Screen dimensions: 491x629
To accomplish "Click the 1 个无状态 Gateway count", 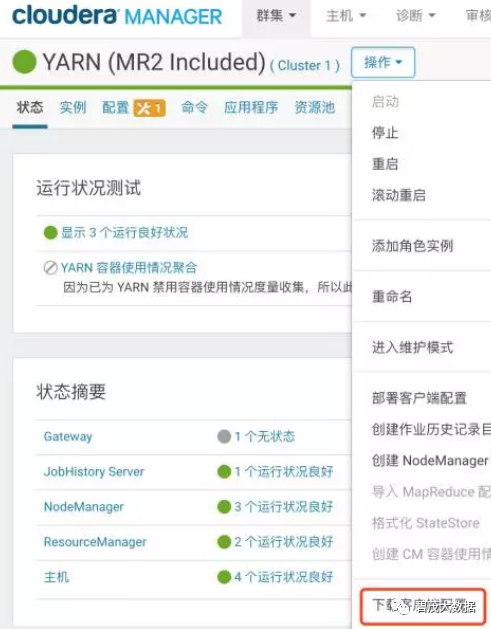I will tap(264, 436).
